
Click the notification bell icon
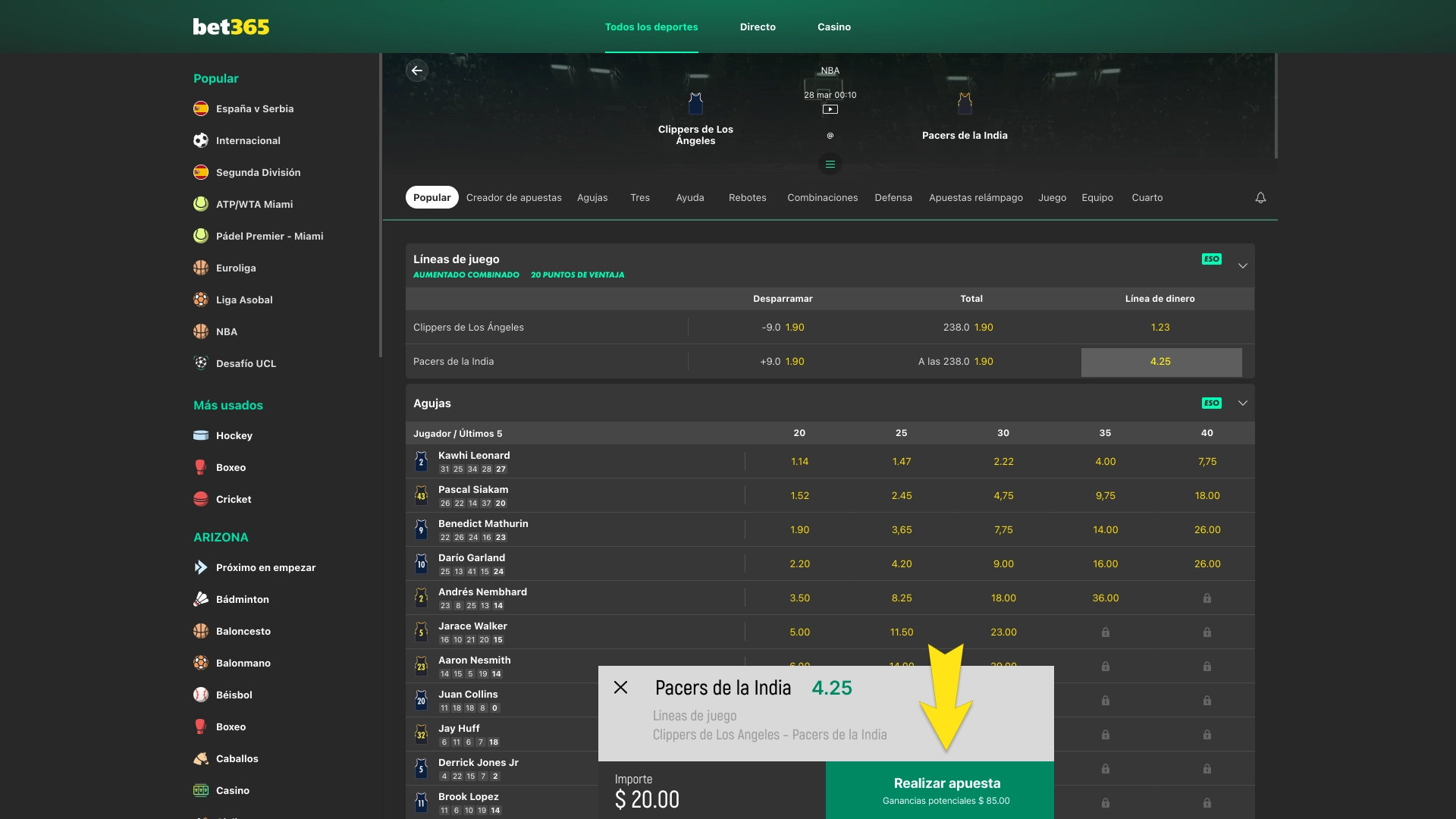click(x=1260, y=198)
